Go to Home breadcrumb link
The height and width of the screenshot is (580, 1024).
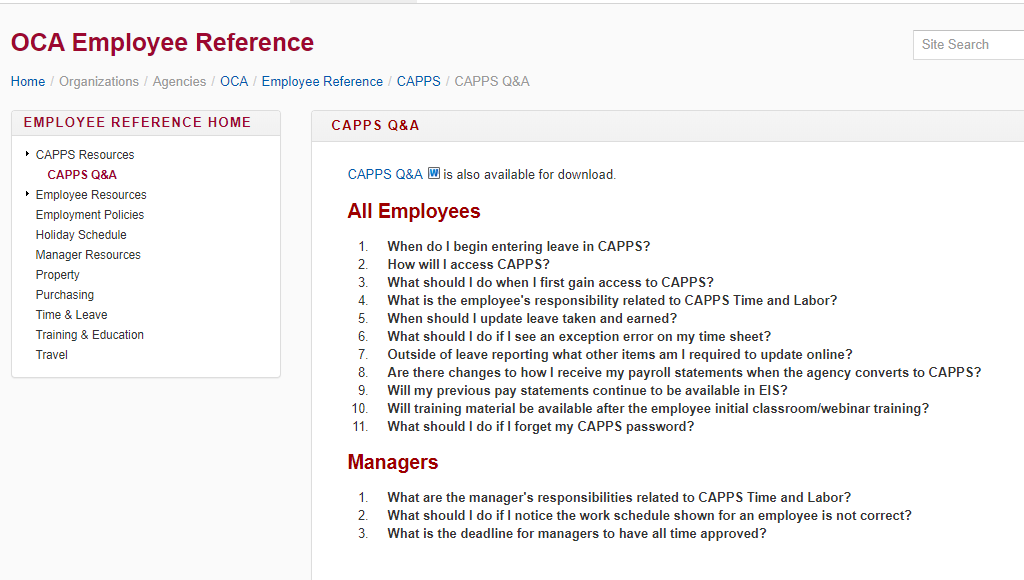(x=28, y=82)
